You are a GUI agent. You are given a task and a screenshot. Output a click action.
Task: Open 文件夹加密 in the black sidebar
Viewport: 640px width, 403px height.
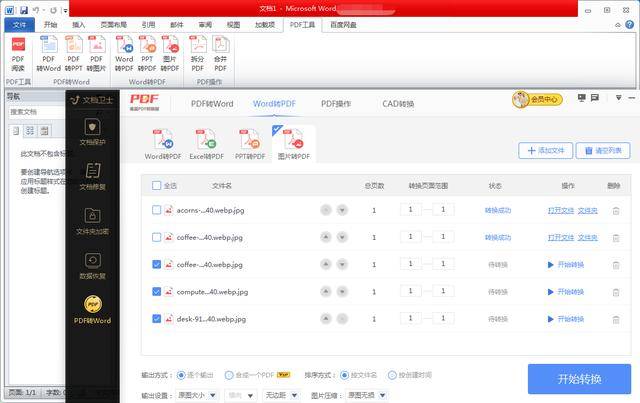tap(93, 221)
